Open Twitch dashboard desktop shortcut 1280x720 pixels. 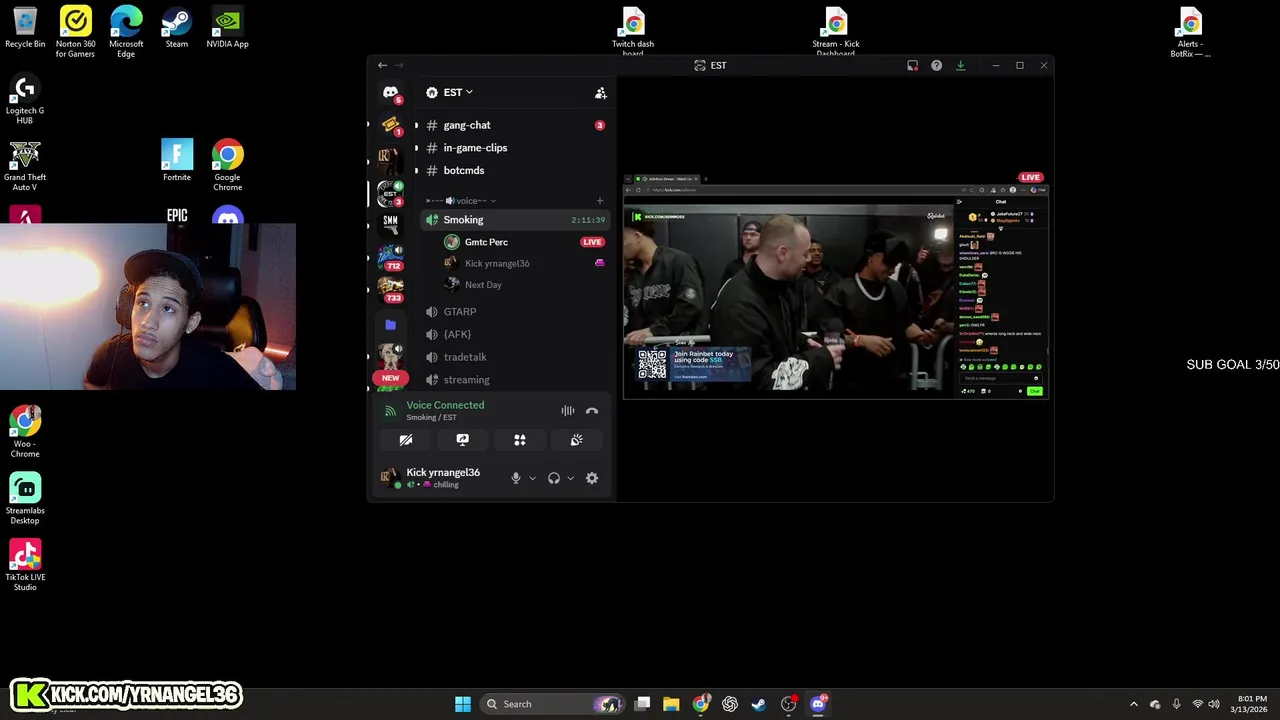[633, 31]
